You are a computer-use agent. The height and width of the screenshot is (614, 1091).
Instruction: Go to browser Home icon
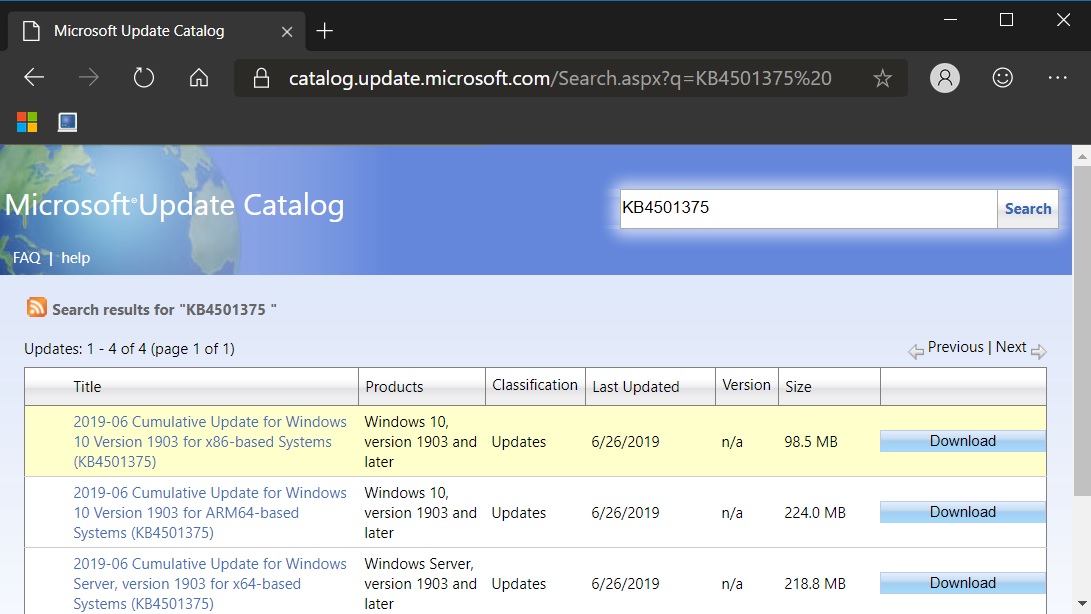click(x=199, y=78)
